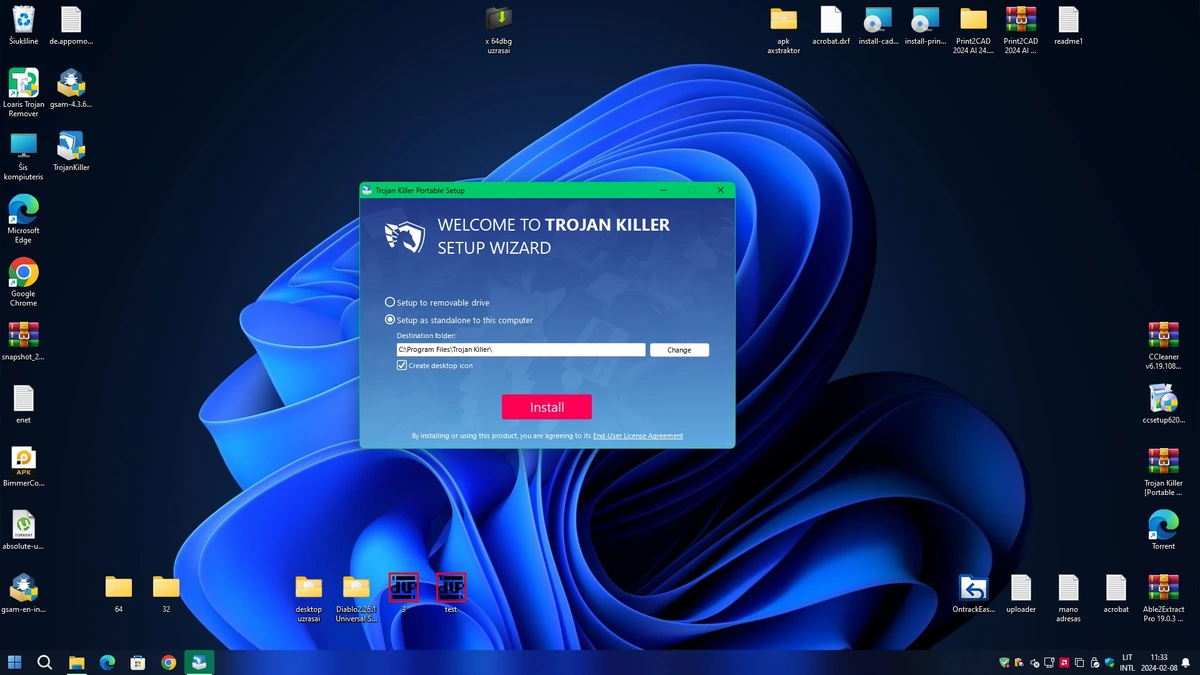This screenshot has width=1200, height=675.
Task: Select the acrobat.dxf file icon
Action: coord(831,25)
